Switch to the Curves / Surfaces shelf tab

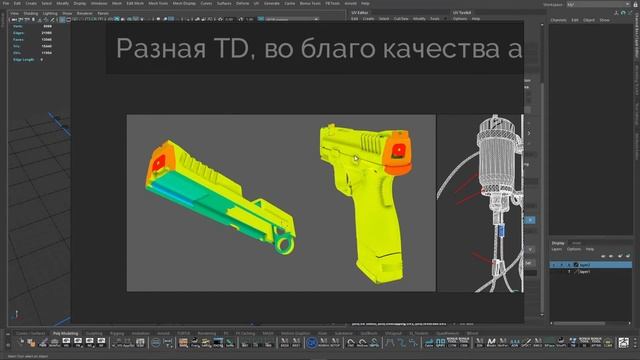[31, 333]
